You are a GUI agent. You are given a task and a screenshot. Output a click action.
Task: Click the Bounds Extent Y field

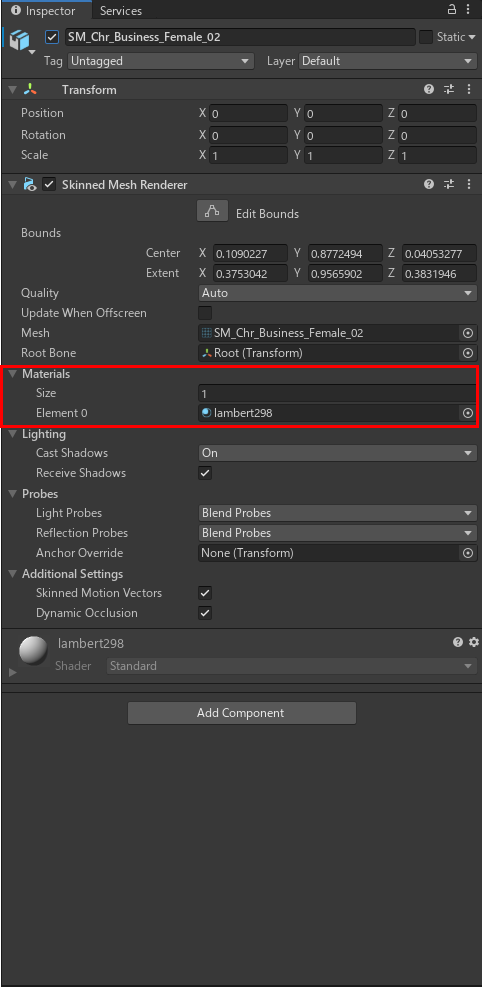point(345,274)
